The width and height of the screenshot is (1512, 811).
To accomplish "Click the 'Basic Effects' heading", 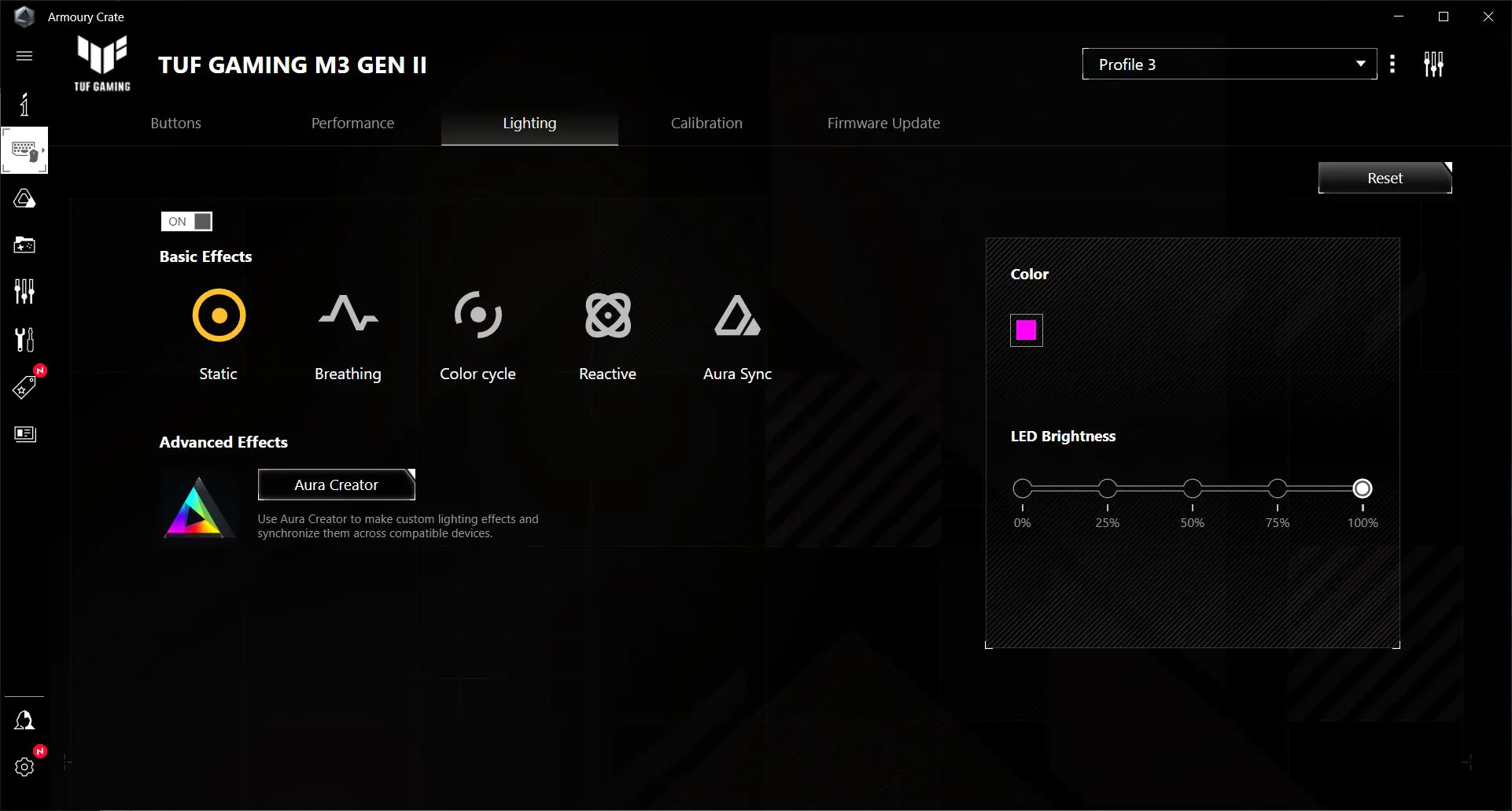I will tap(205, 256).
